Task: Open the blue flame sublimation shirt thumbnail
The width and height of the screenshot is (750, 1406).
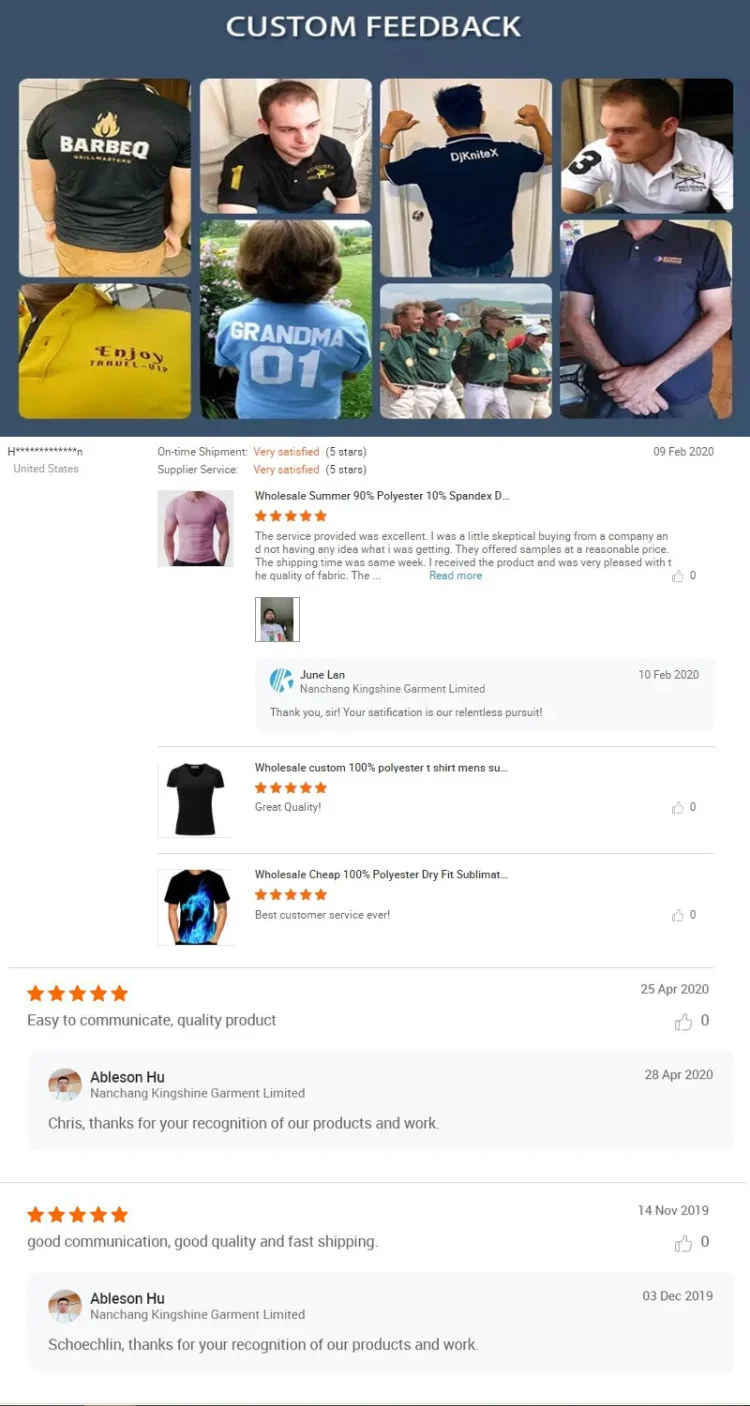Action: tap(195, 907)
